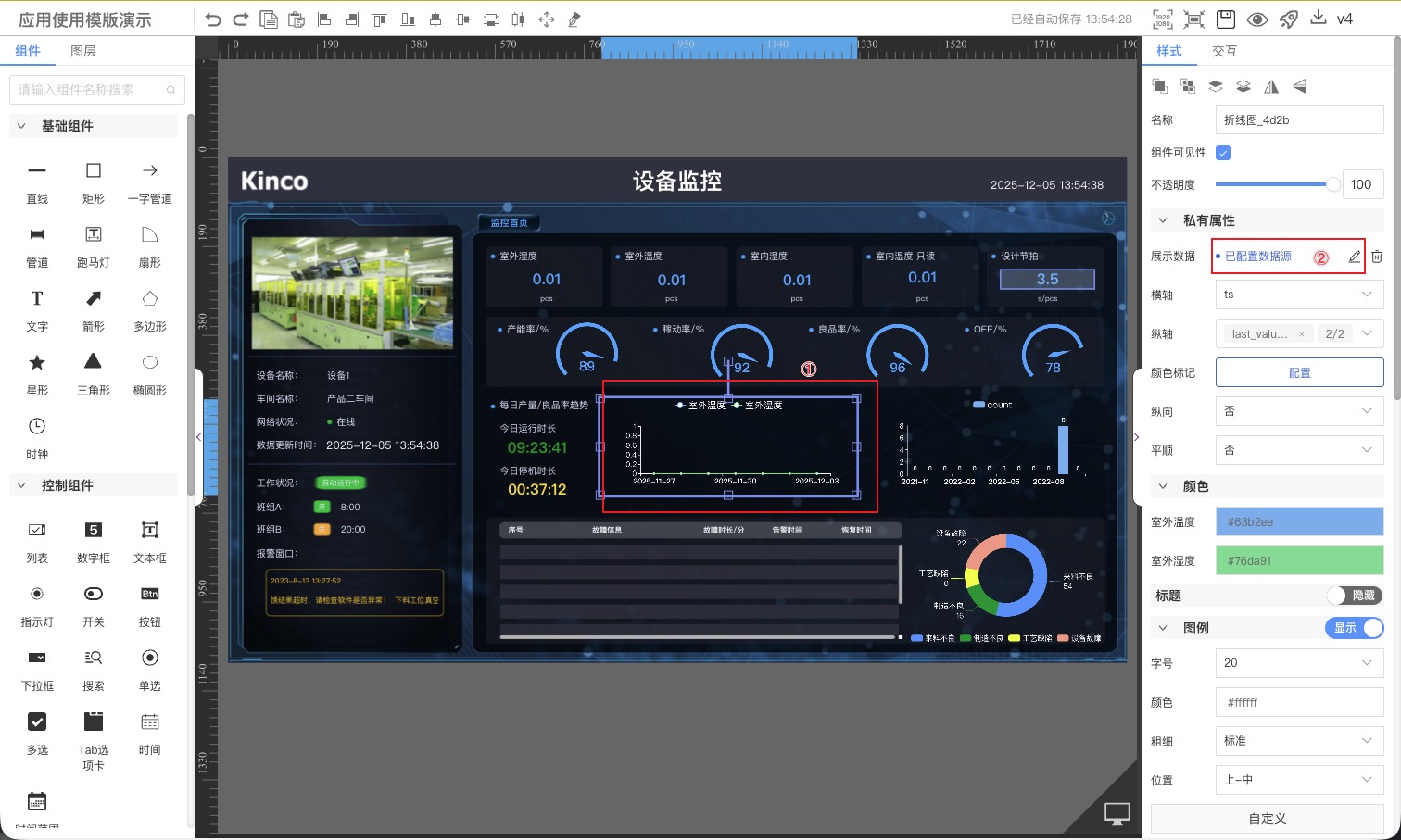This screenshot has height=840, width=1401.
Task: Click the 自定义 button
Action: pos(1267,819)
